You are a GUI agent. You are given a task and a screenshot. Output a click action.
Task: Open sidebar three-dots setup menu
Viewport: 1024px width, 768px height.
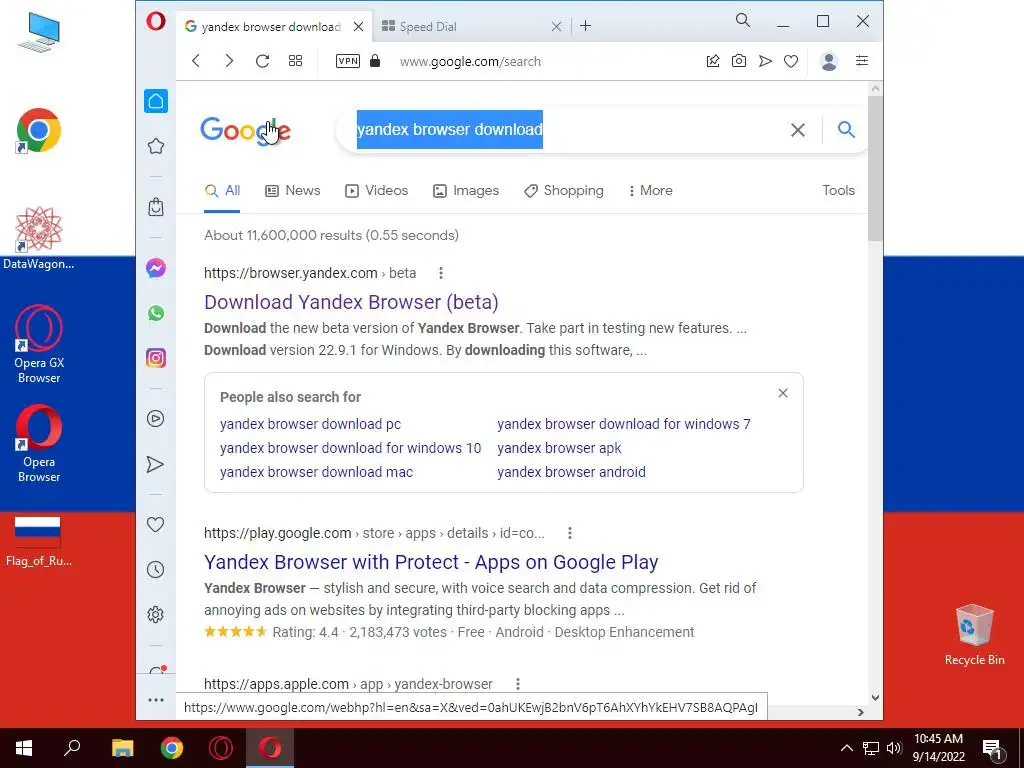coord(155,700)
